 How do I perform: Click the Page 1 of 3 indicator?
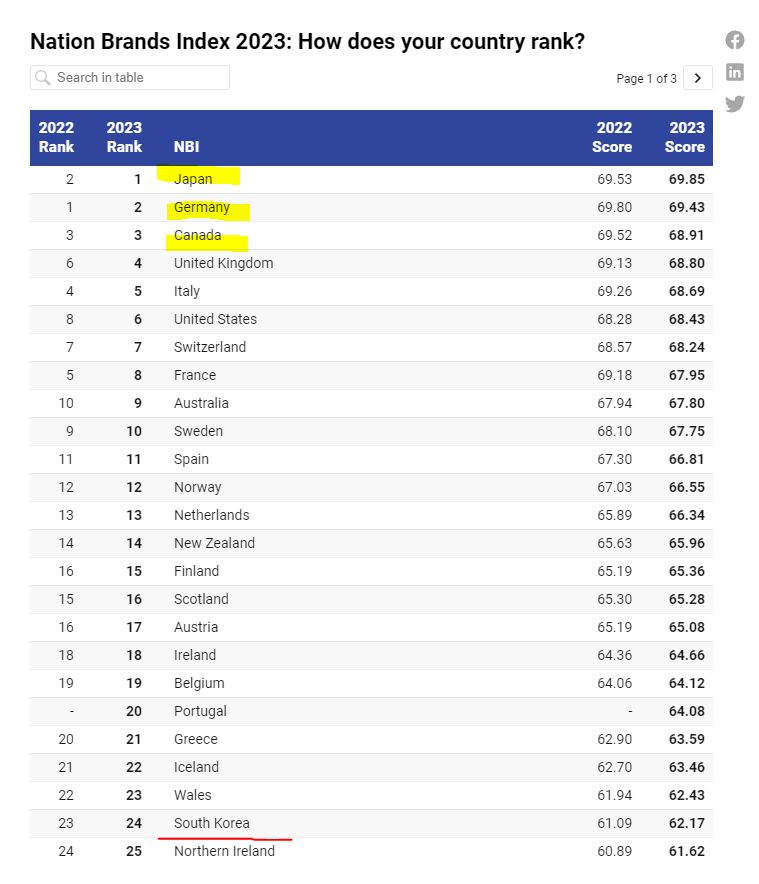(x=646, y=78)
